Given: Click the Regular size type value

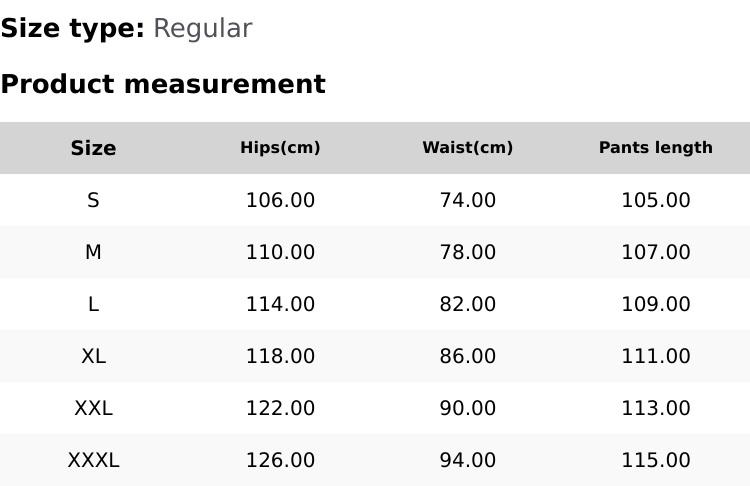Looking at the screenshot, I should click(x=202, y=29).
